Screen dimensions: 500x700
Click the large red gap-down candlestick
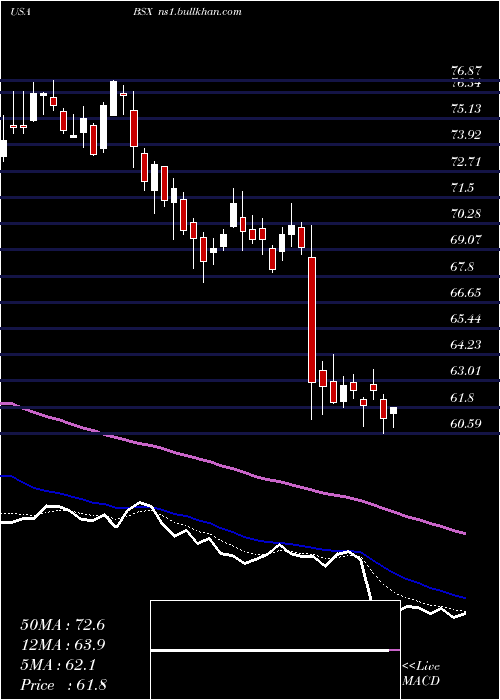[x=312, y=320]
